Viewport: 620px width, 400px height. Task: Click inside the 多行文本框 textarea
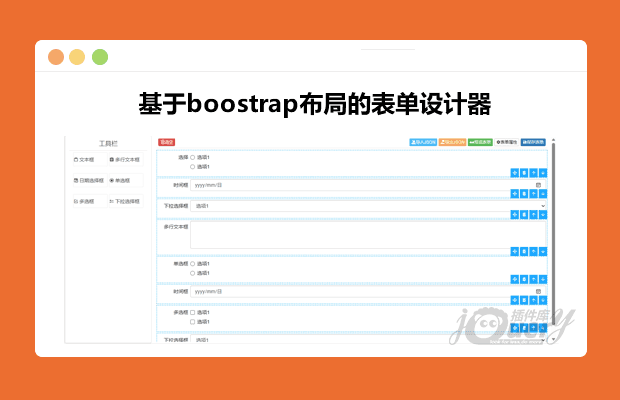pos(368,235)
